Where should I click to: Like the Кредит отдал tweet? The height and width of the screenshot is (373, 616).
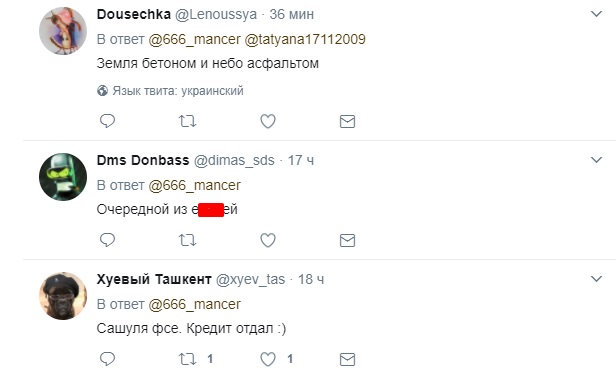268,359
